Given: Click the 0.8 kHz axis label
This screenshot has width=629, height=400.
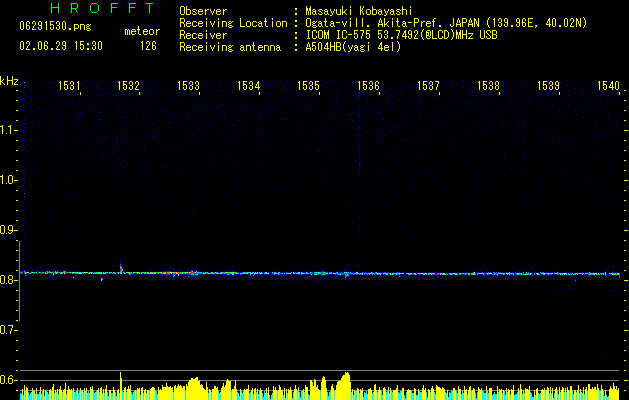Looking at the screenshot, I should [x=9, y=280].
